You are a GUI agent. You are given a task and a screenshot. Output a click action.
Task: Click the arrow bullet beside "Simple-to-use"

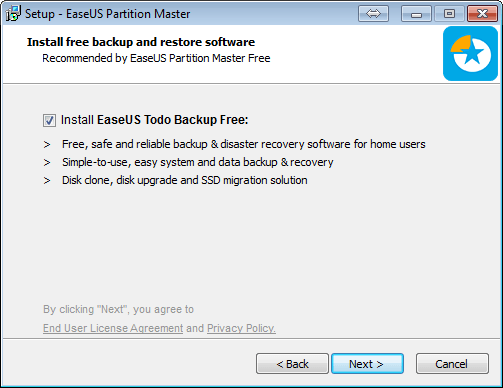pos(47,163)
